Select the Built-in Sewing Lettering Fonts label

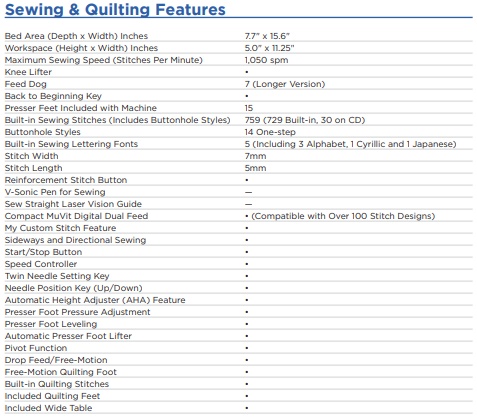71,144
